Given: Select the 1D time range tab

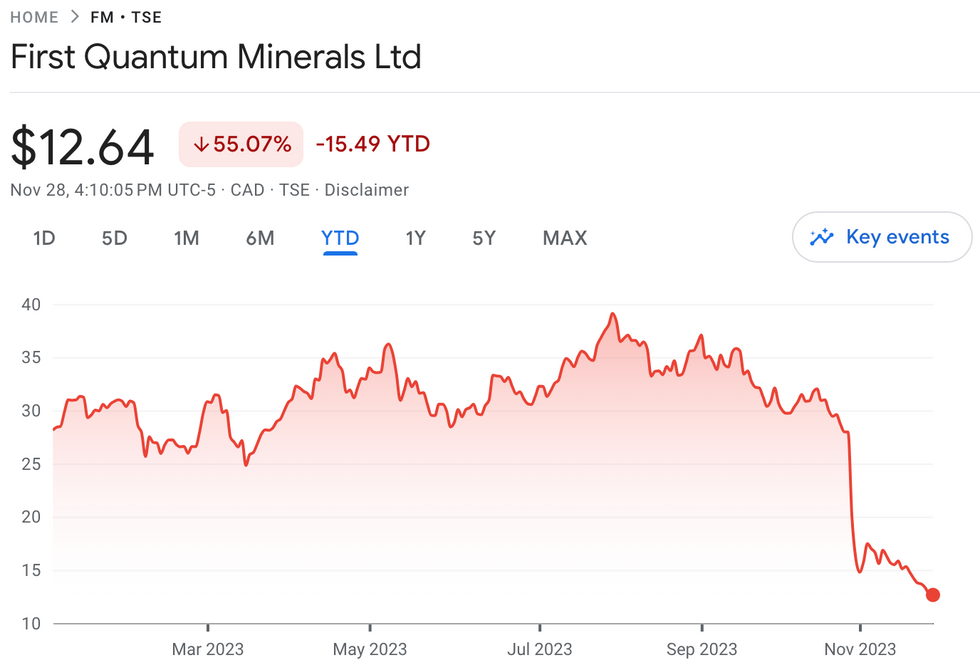Looking at the screenshot, I should 43,238.
